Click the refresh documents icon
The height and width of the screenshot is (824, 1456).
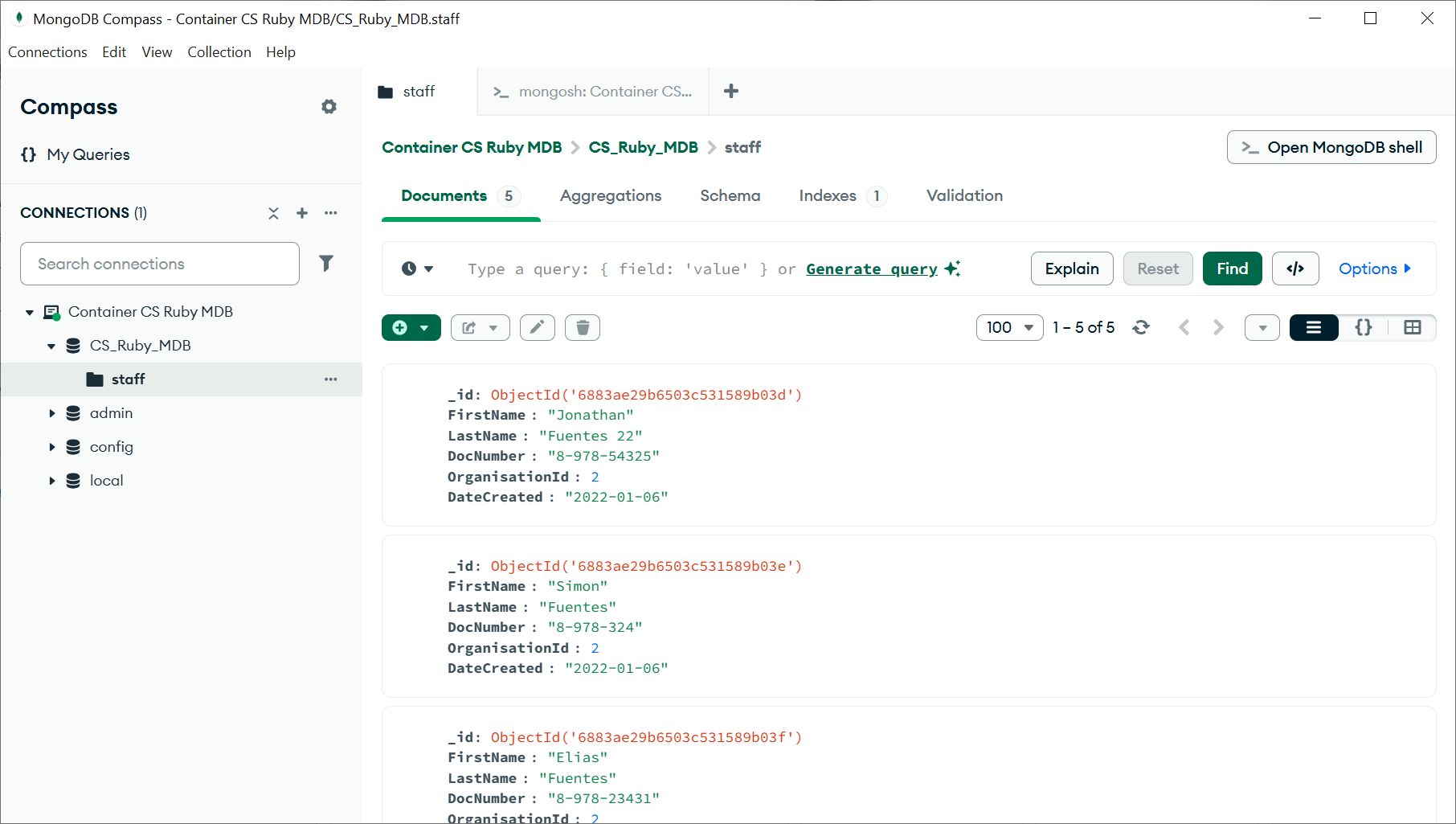(1141, 327)
